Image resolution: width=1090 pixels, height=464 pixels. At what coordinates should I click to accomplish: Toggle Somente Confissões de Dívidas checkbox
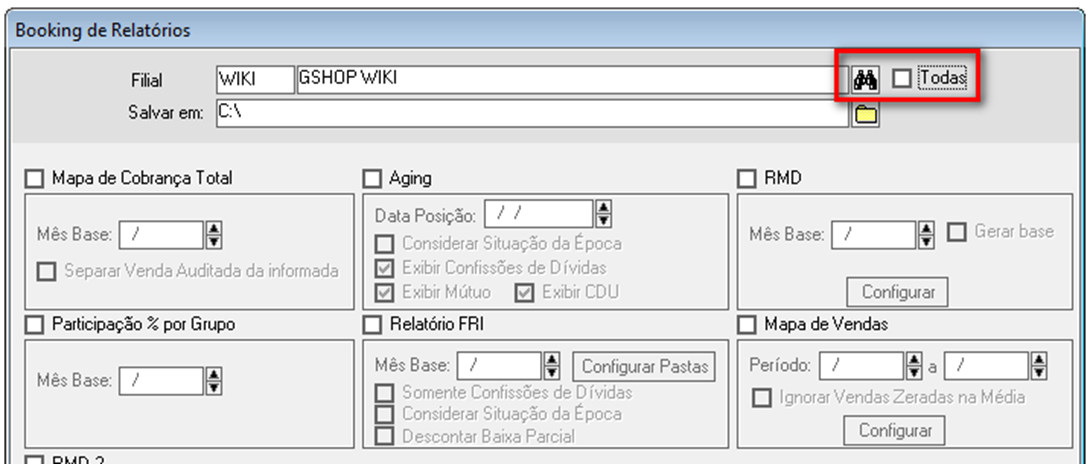[x=384, y=393]
